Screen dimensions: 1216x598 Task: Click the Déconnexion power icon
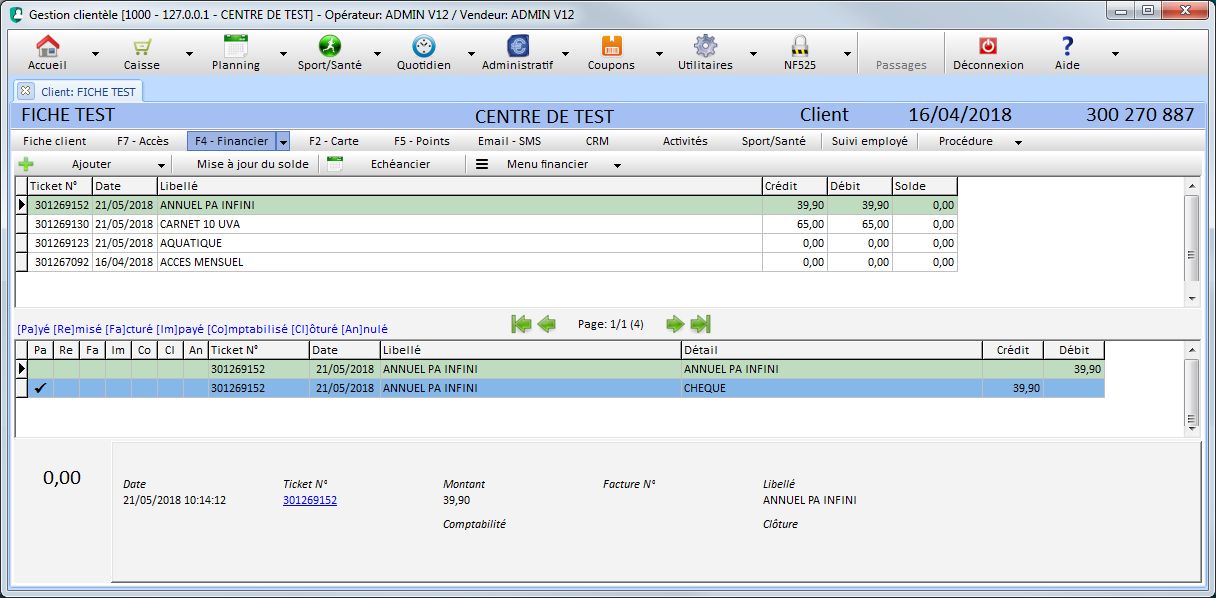click(988, 46)
